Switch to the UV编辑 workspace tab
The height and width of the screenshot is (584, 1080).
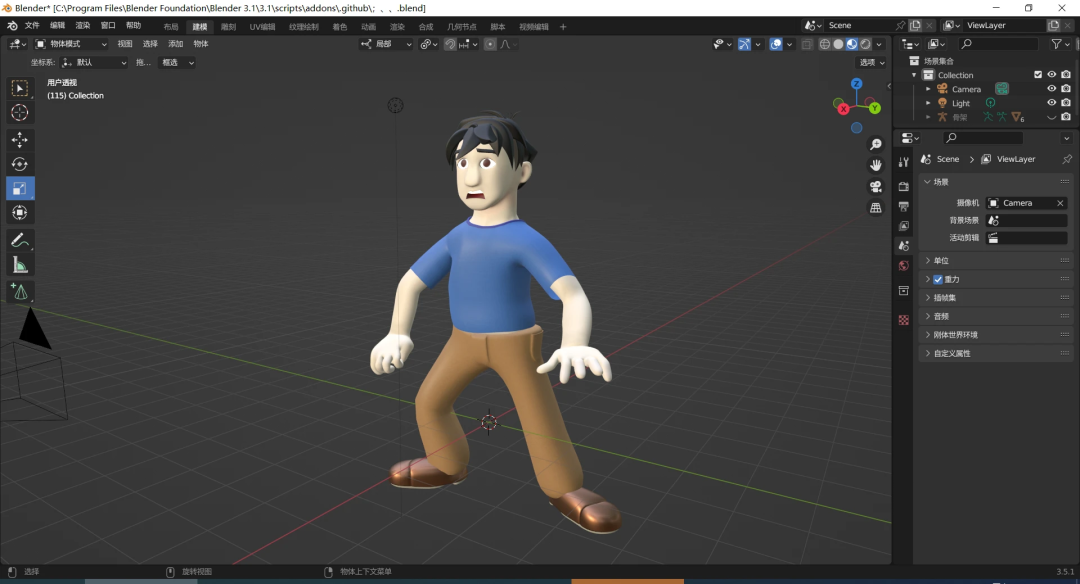[x=262, y=27]
